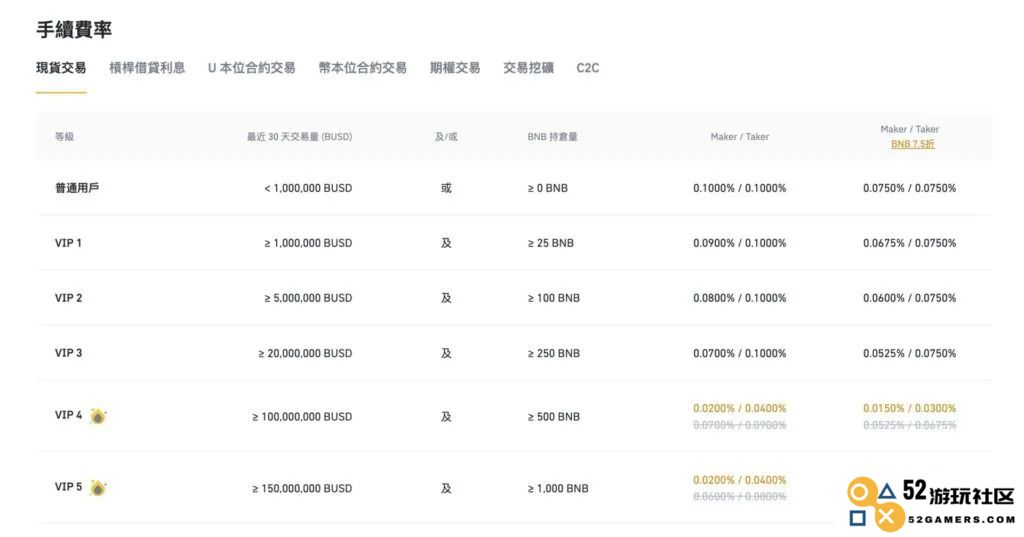Click the VIP 5 row label
The width and height of the screenshot is (1024, 537).
pyautogui.click(x=69, y=487)
